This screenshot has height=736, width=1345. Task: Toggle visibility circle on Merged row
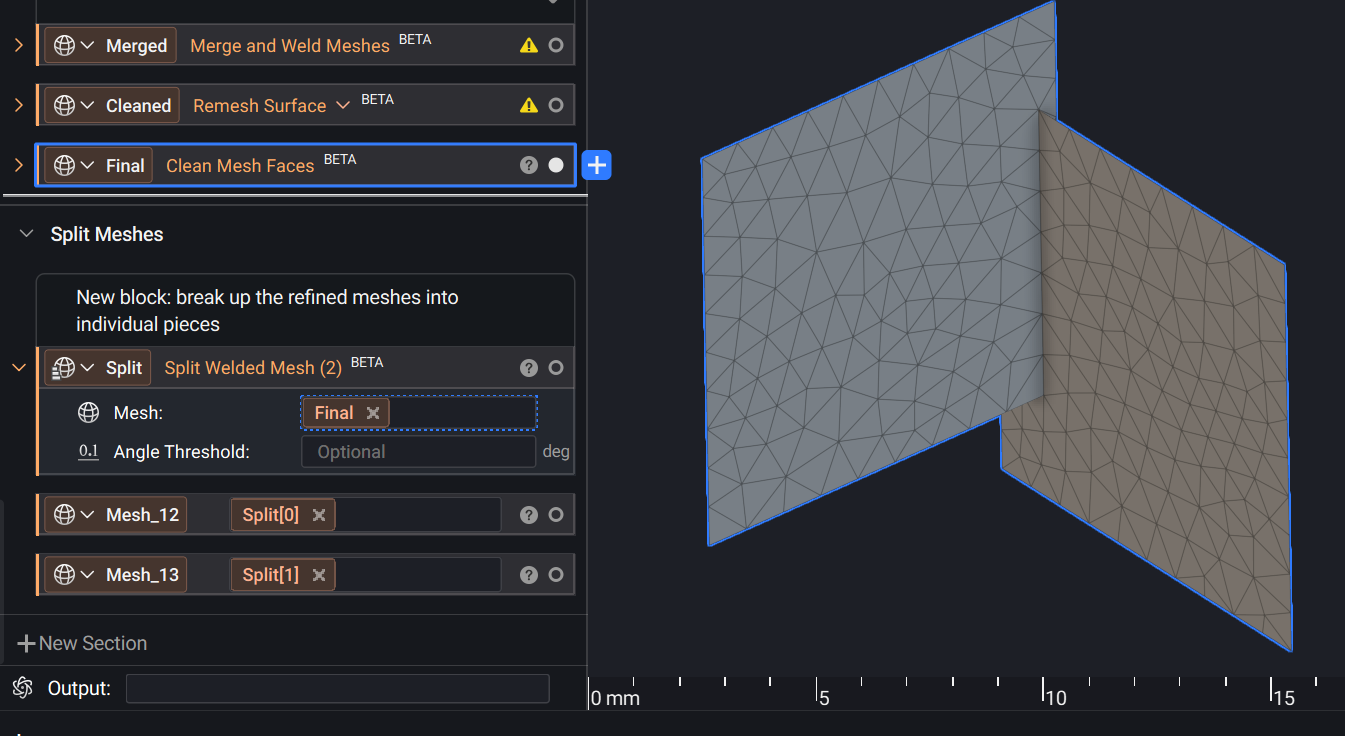556,46
